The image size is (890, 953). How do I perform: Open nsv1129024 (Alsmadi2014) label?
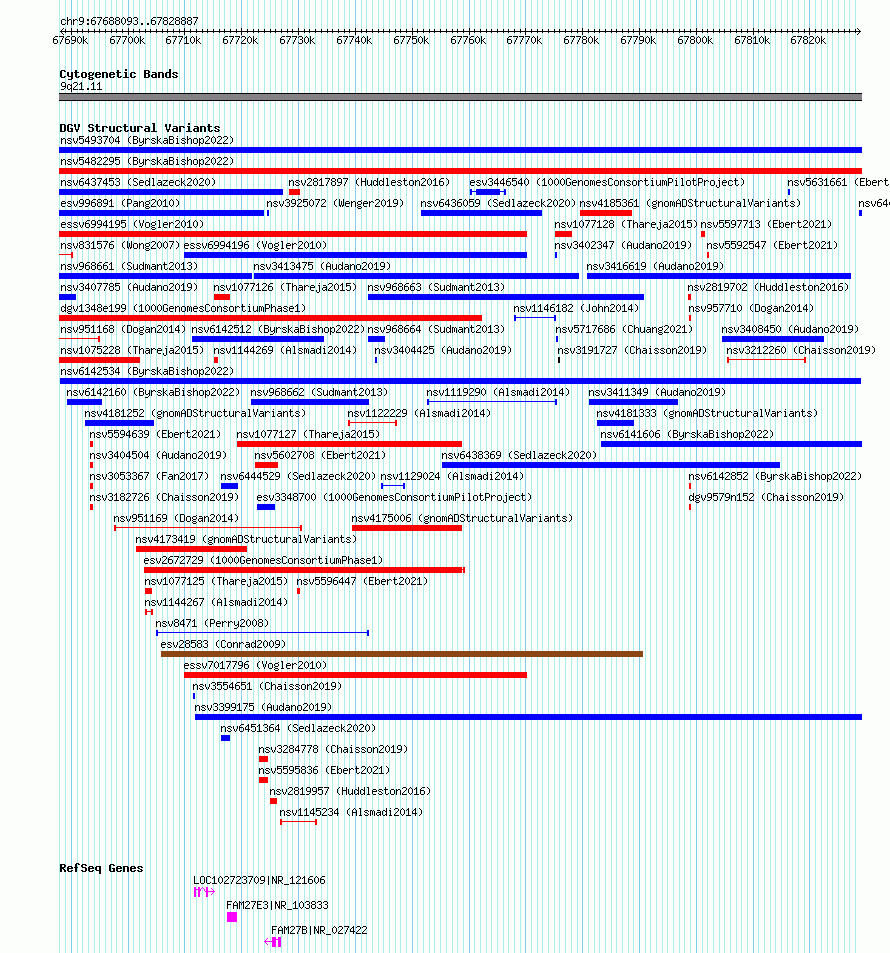[x=452, y=476]
